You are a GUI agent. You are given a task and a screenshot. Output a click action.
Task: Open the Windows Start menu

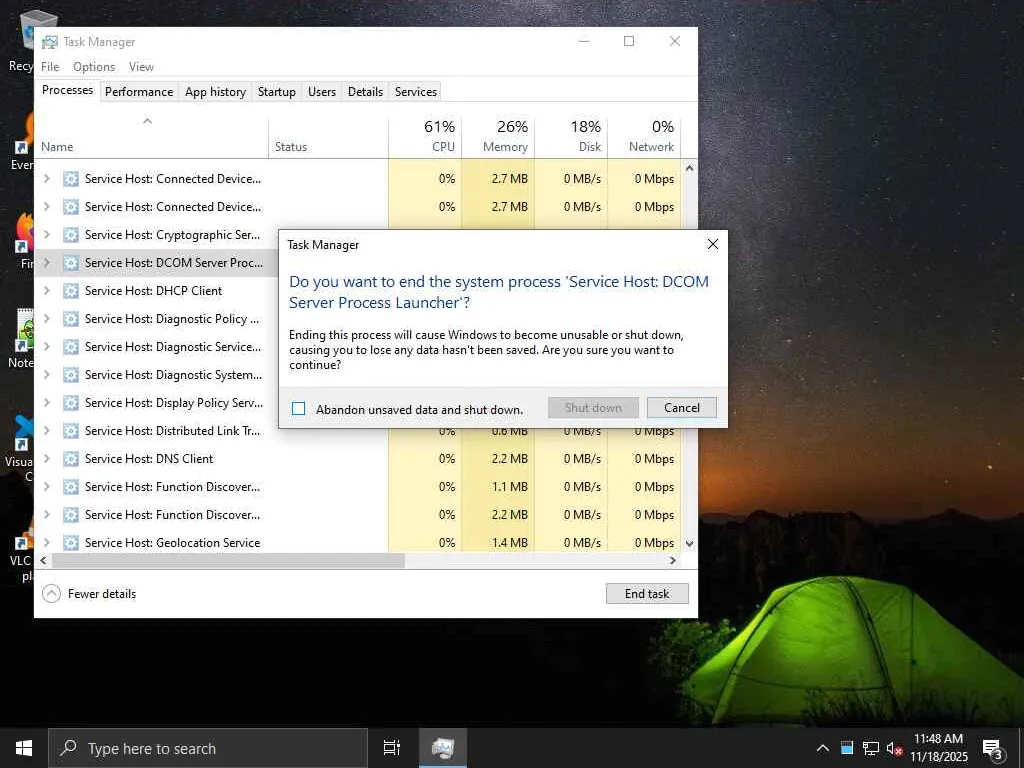click(24, 748)
